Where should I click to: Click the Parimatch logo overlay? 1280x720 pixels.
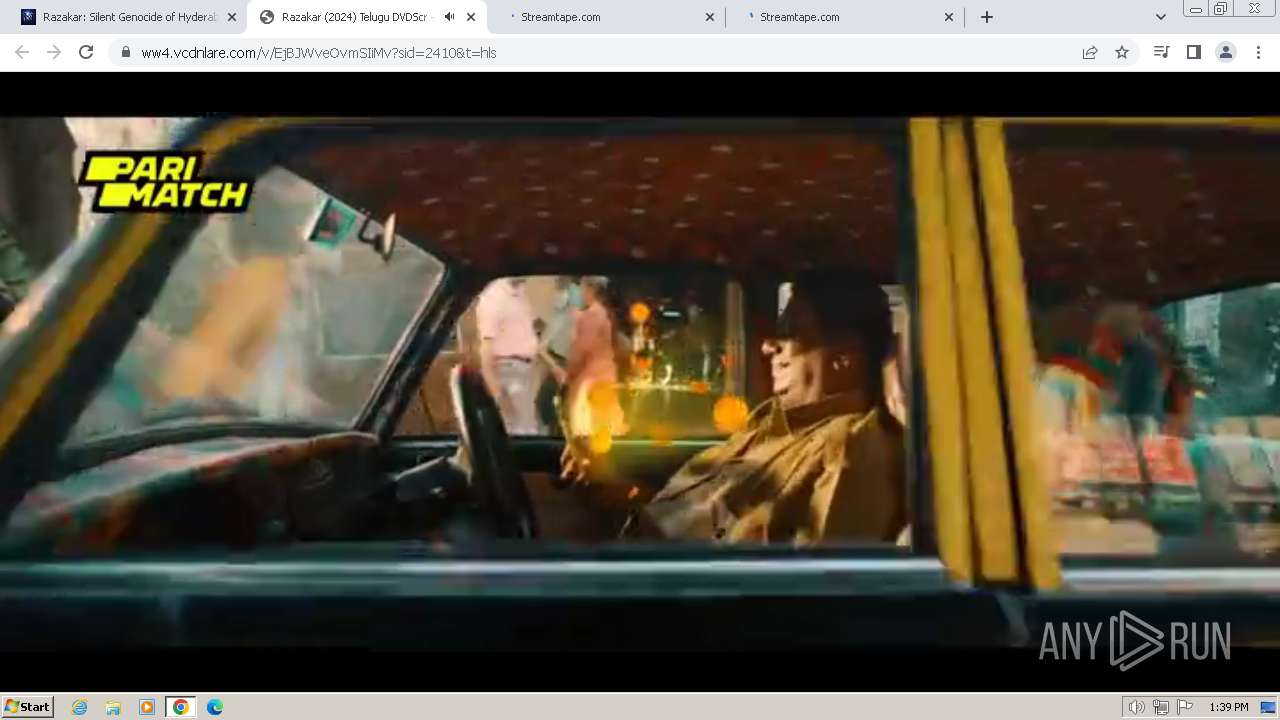tap(165, 181)
